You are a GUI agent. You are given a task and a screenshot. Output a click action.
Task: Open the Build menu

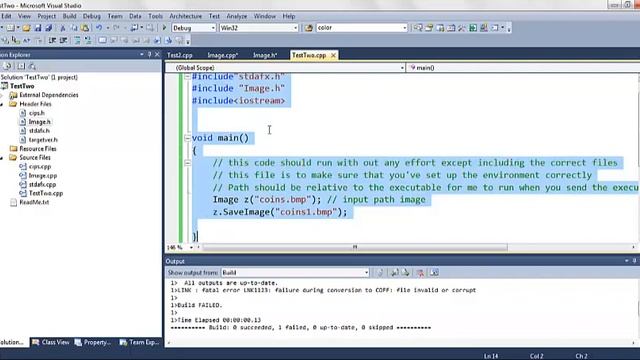[x=69, y=16]
